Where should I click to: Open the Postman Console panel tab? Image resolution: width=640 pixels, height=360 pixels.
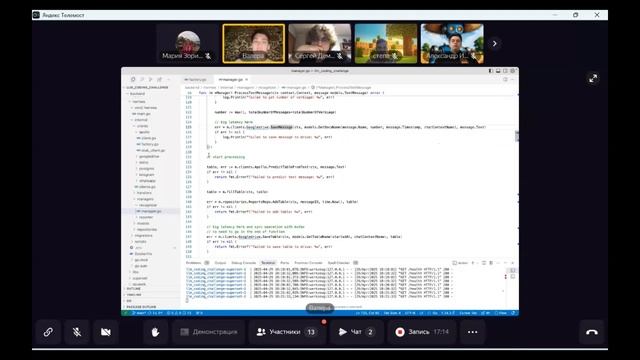[x=308, y=263]
